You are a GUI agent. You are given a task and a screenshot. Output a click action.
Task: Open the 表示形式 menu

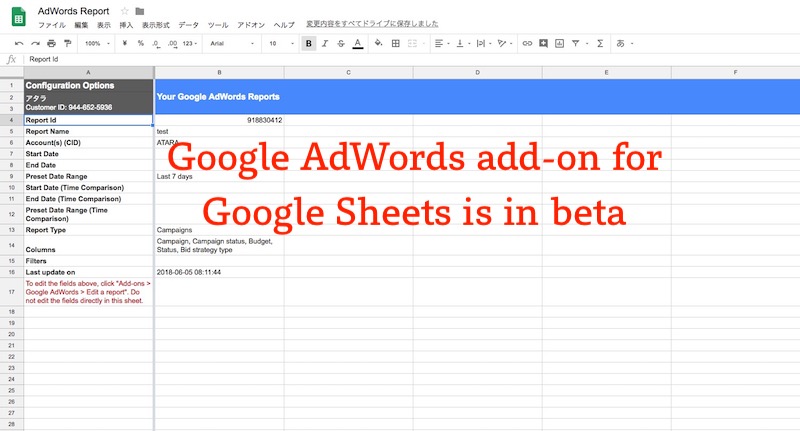[x=156, y=25]
